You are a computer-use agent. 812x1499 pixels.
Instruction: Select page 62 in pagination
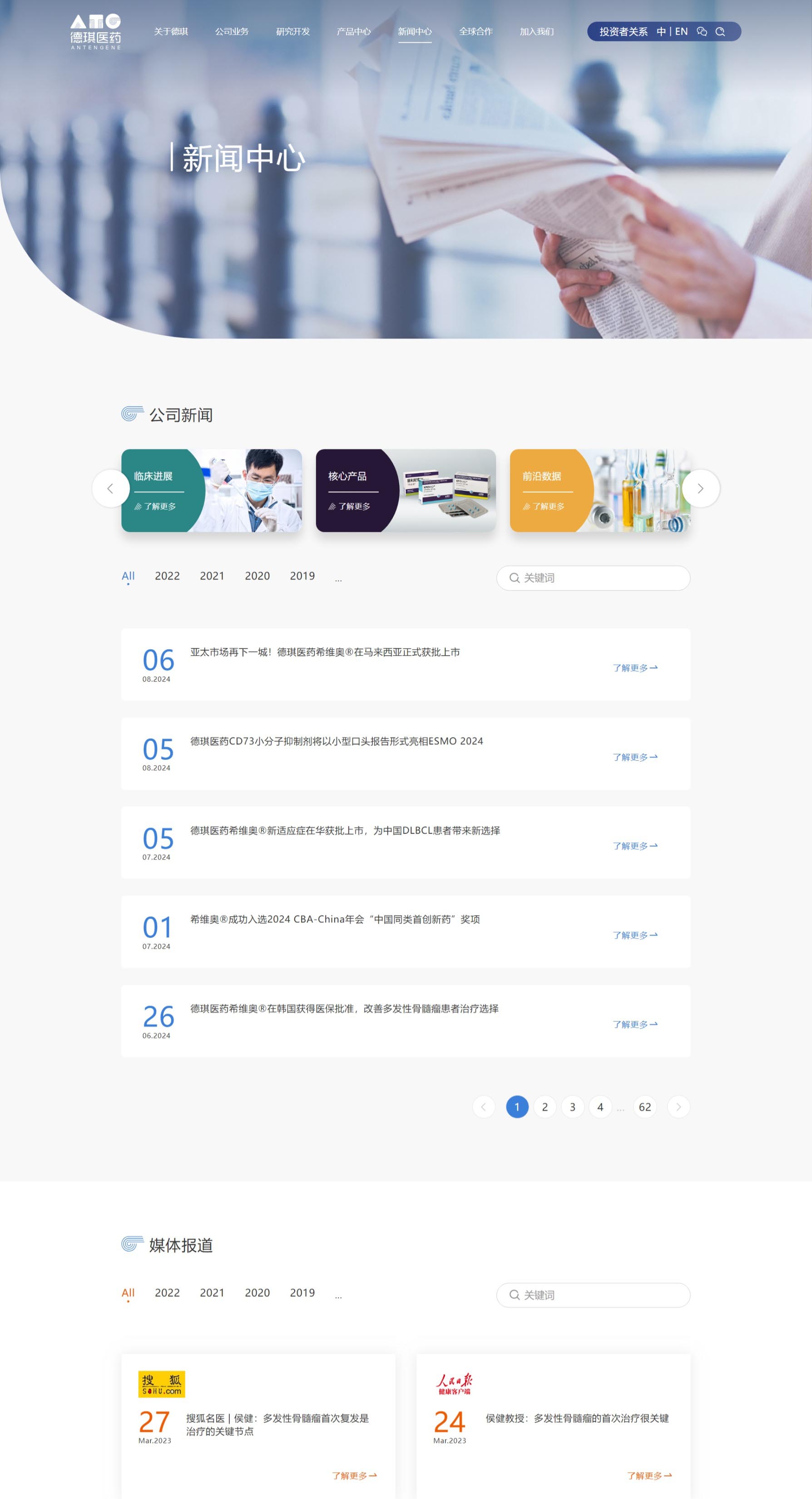coord(644,1107)
